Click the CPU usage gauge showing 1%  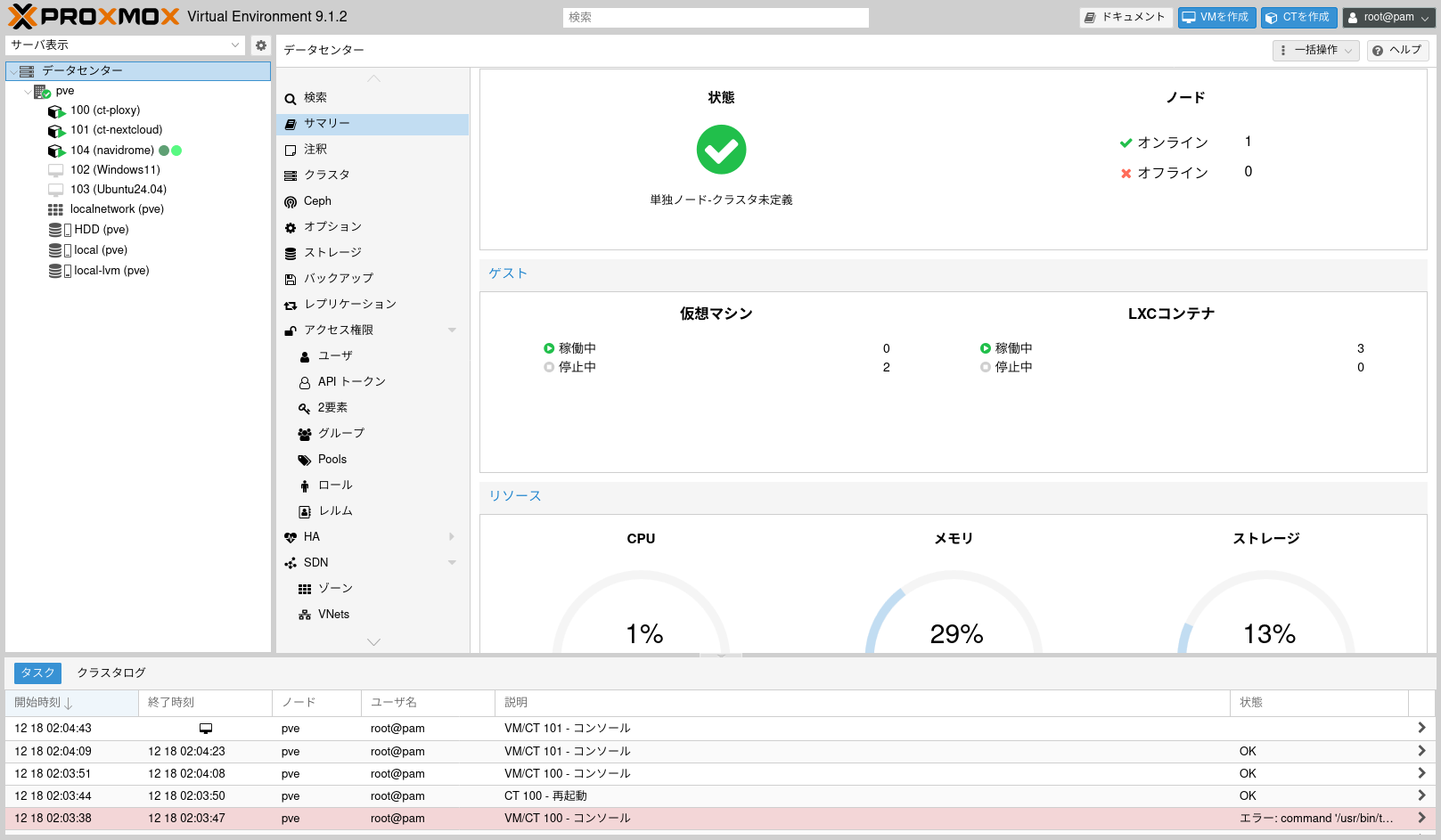[x=643, y=632]
